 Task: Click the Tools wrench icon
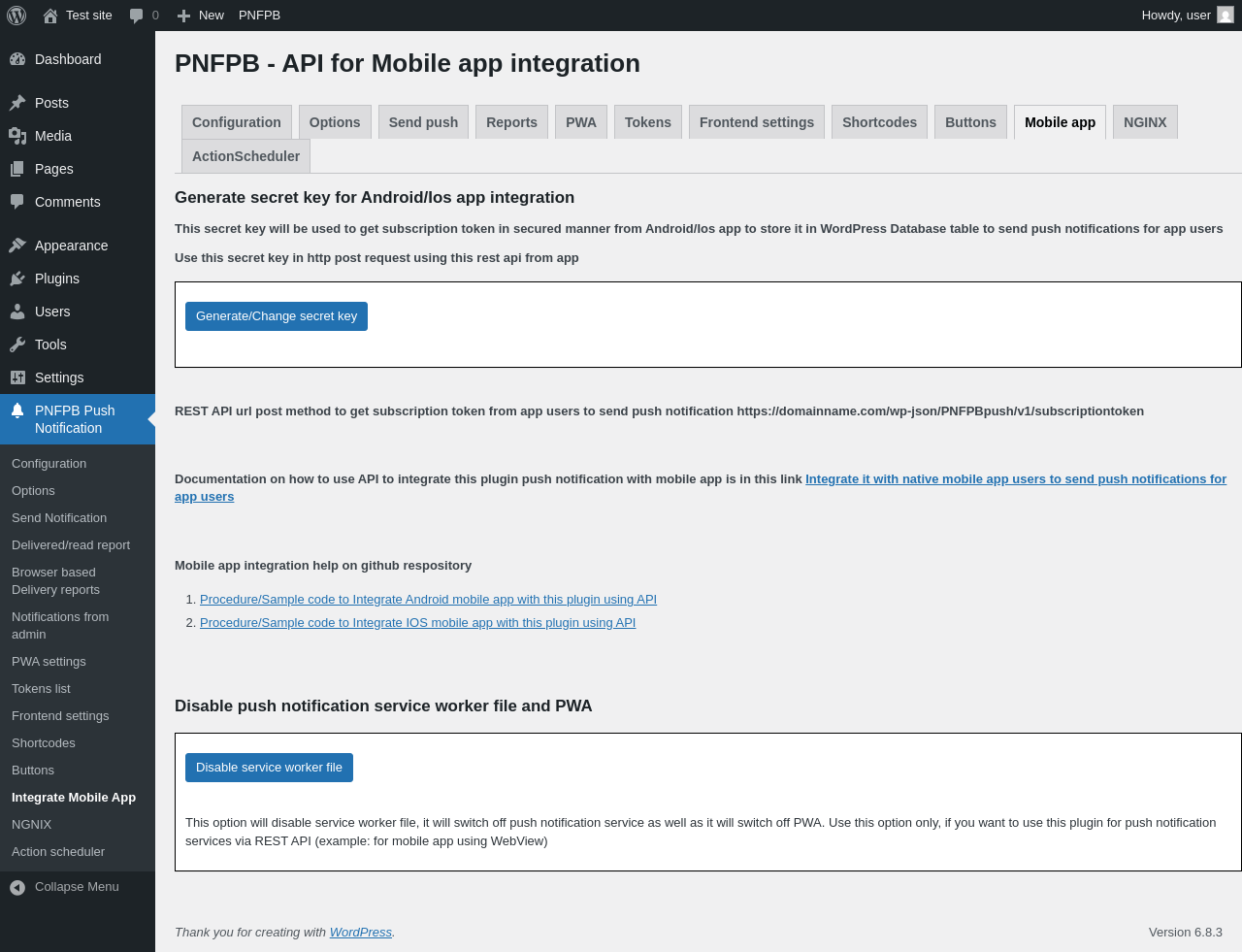(17, 345)
